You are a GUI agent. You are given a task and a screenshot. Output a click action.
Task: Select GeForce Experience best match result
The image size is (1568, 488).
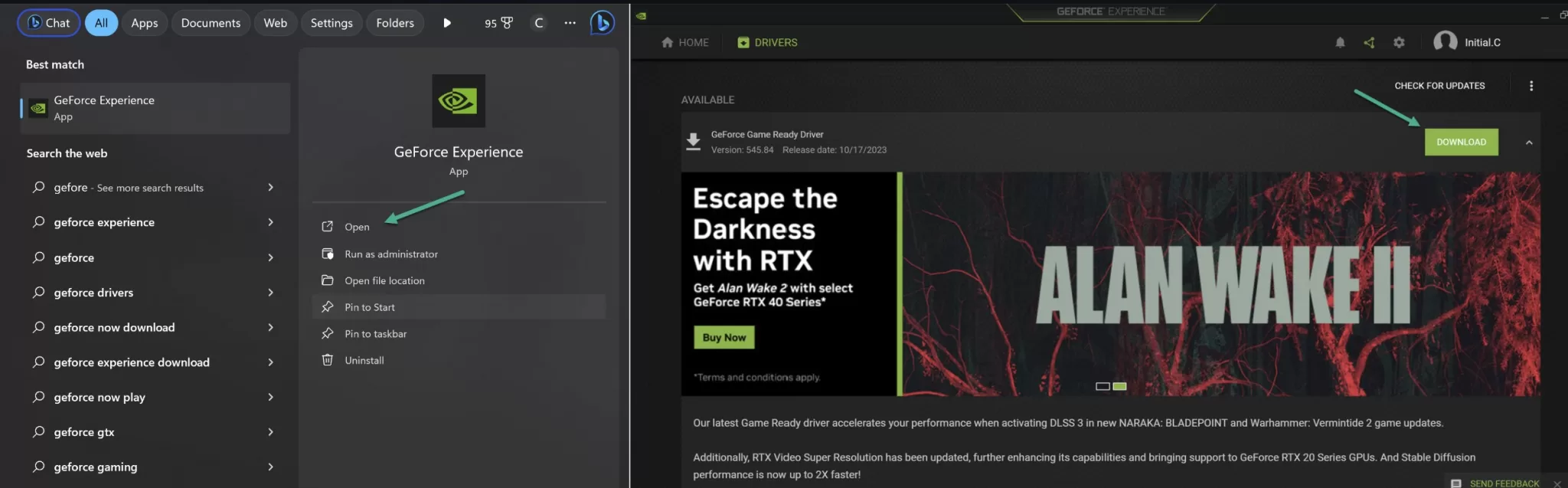pos(155,108)
